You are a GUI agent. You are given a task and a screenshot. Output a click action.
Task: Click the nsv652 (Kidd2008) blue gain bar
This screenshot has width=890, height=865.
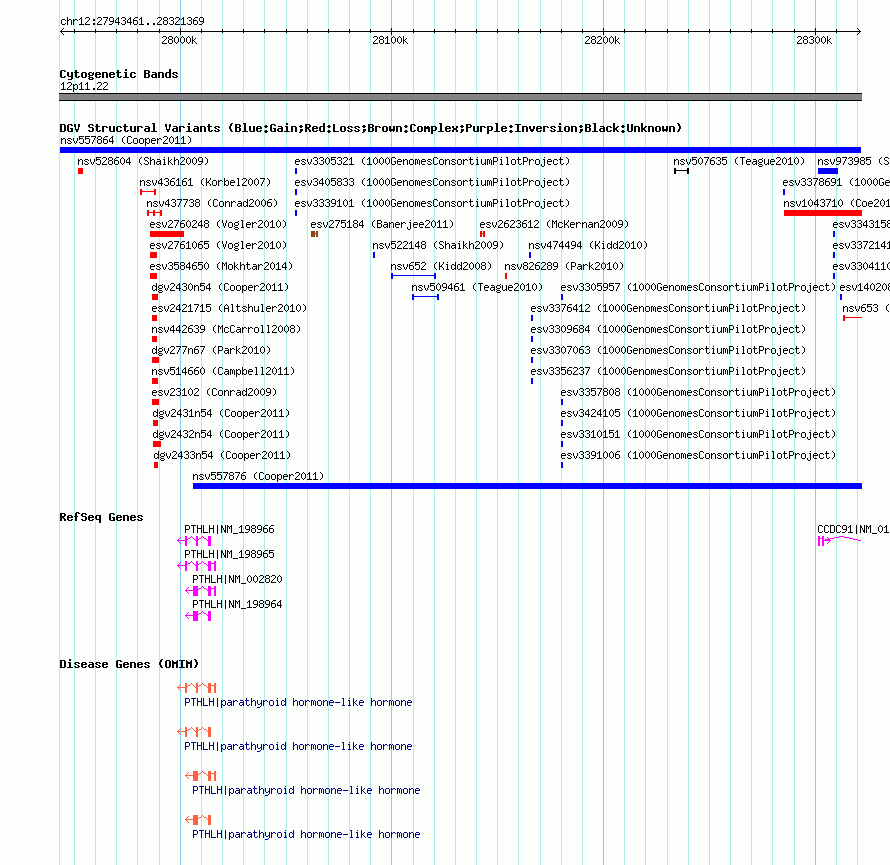413,276
